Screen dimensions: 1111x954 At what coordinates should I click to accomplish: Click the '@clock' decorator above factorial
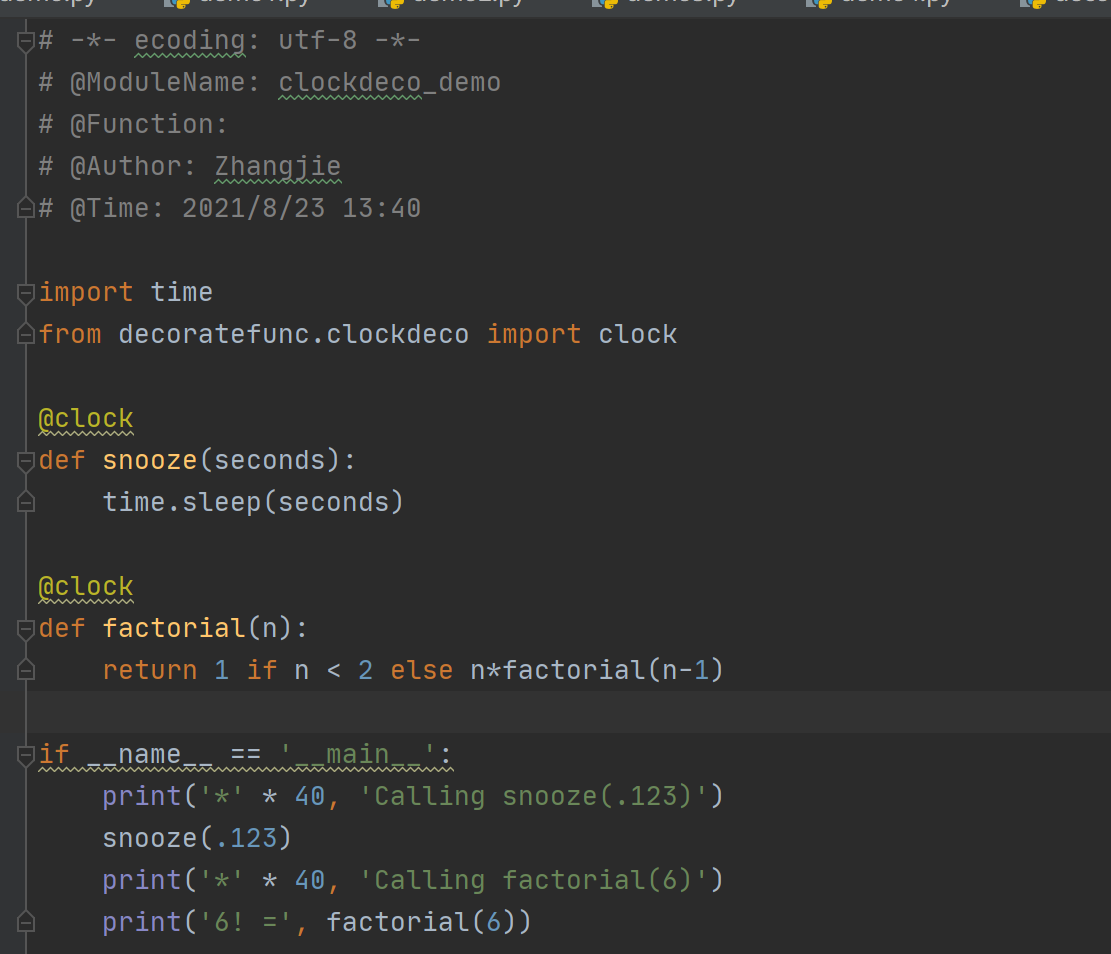pos(86,587)
